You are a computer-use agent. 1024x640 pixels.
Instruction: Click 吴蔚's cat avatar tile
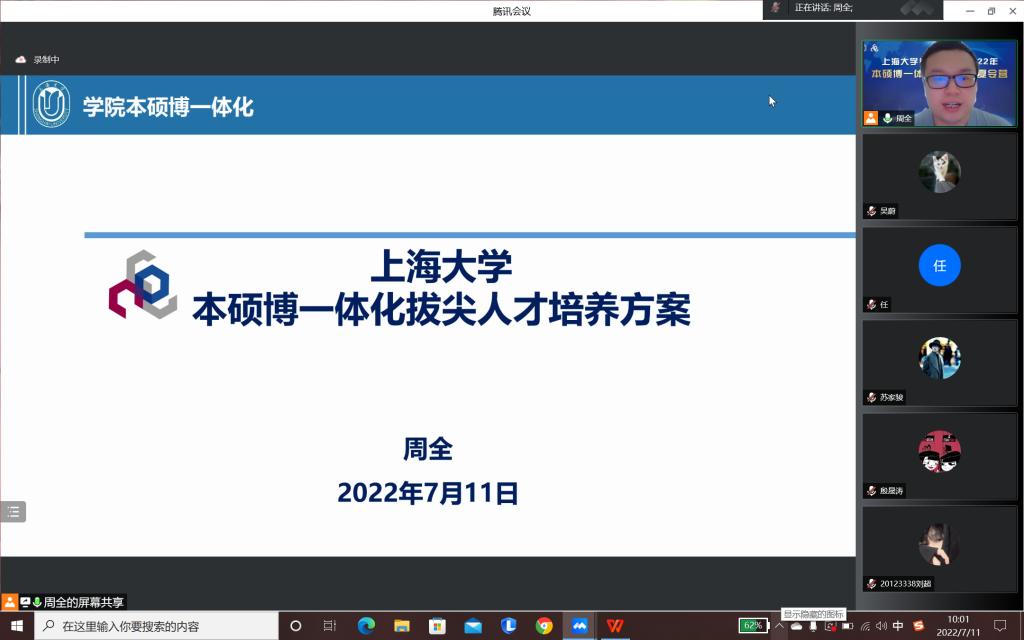[x=939, y=172]
